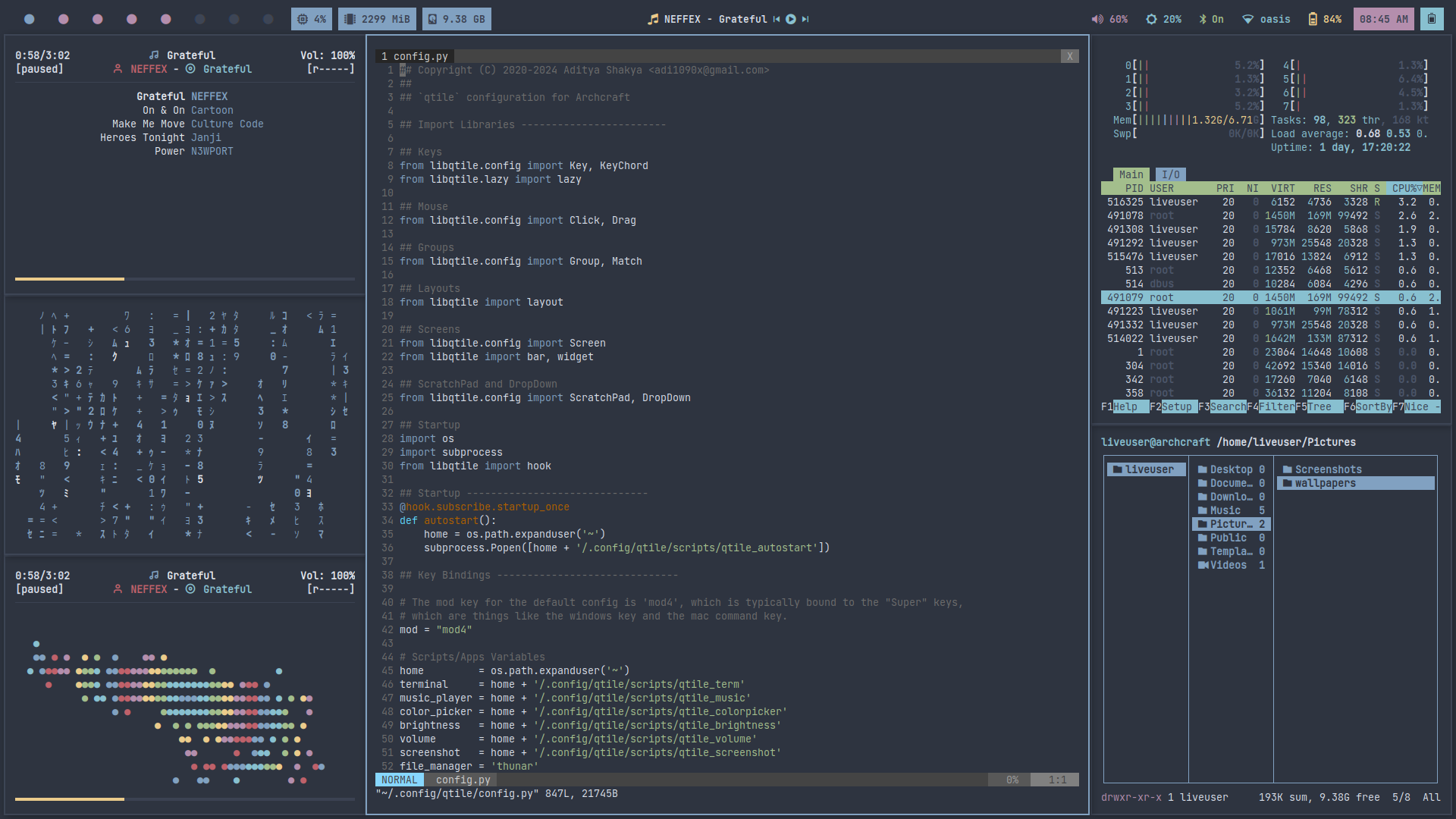This screenshot has width=1456, height=819.
Task: Click the X to close config.py tab
Action: 1069,56
